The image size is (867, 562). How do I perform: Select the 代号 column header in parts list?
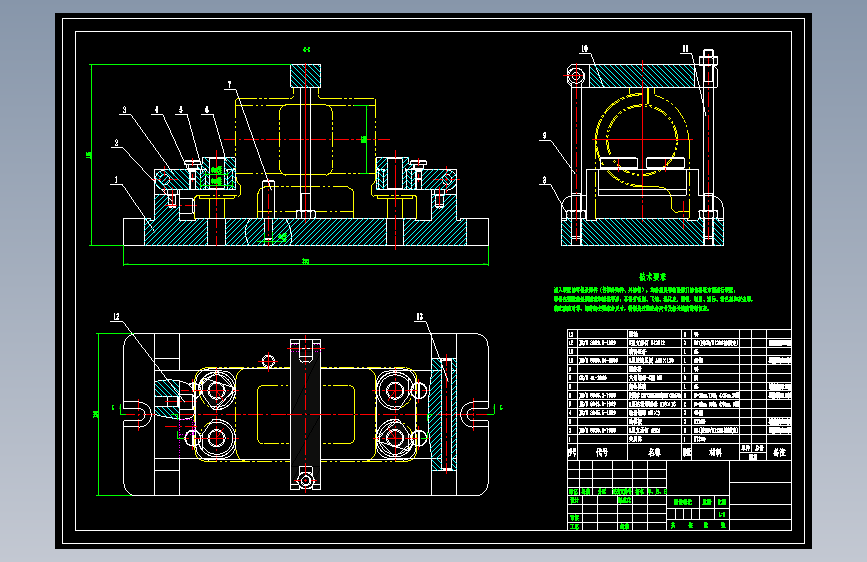click(602, 452)
